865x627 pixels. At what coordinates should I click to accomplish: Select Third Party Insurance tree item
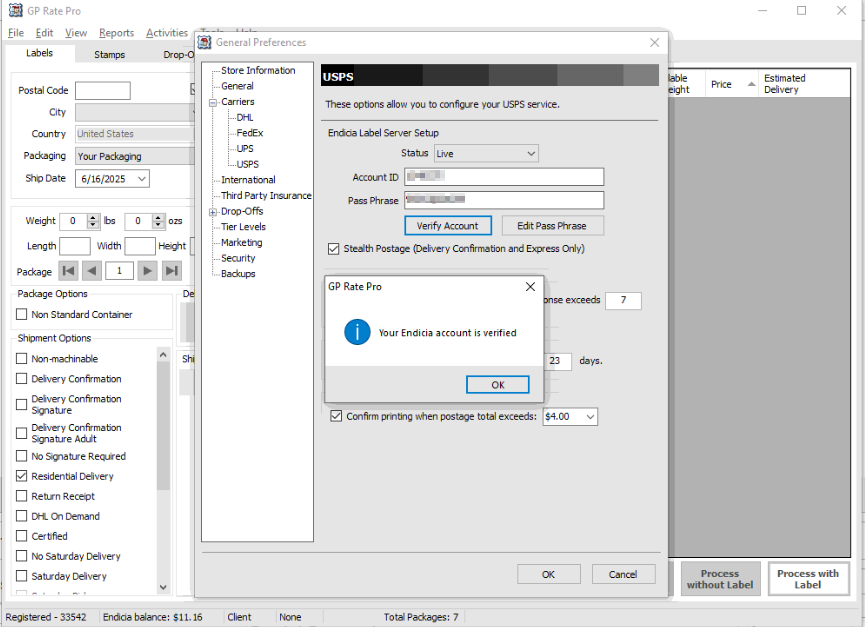click(266, 196)
